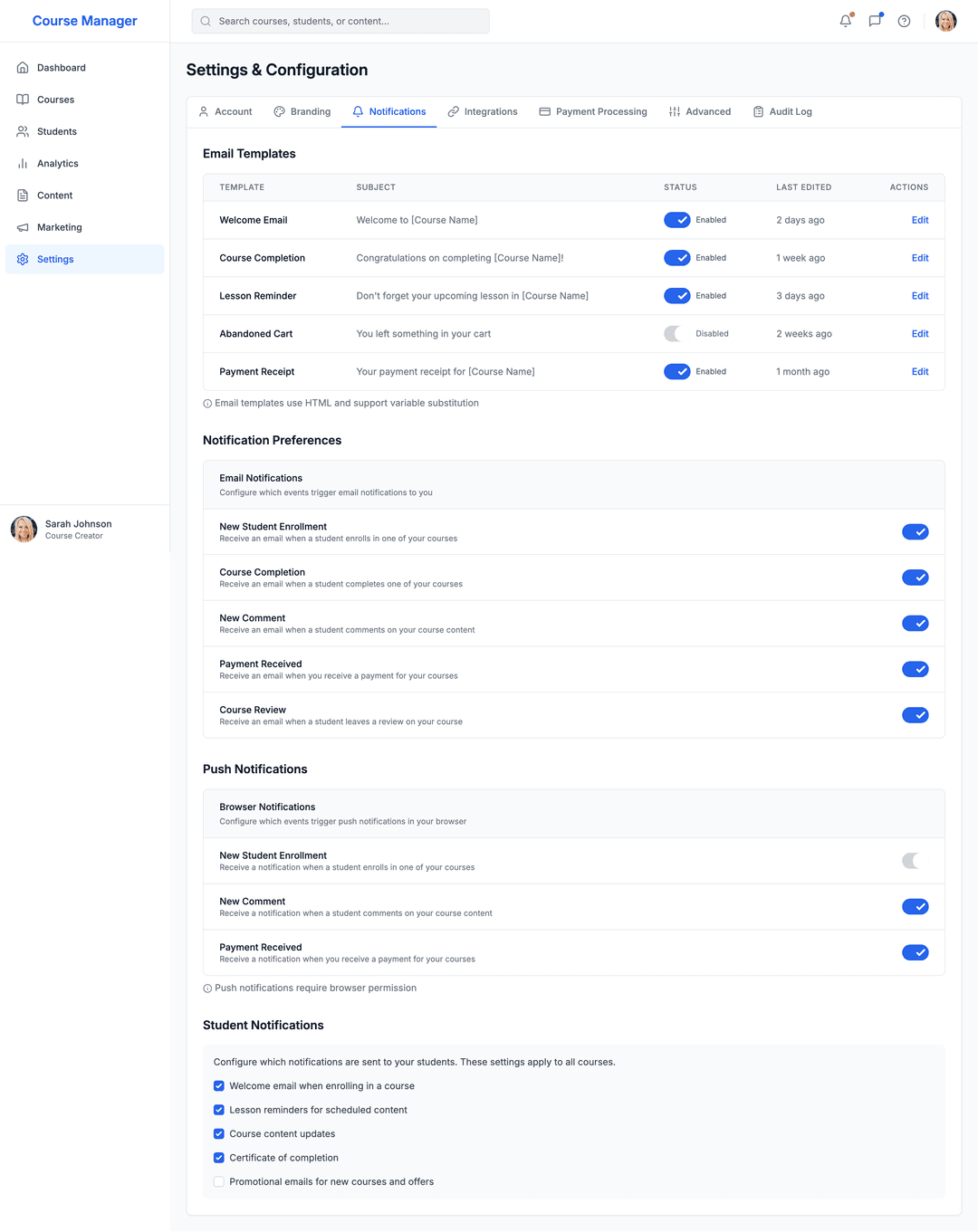
Task: Open Analytics in the sidebar
Action: coord(57,164)
